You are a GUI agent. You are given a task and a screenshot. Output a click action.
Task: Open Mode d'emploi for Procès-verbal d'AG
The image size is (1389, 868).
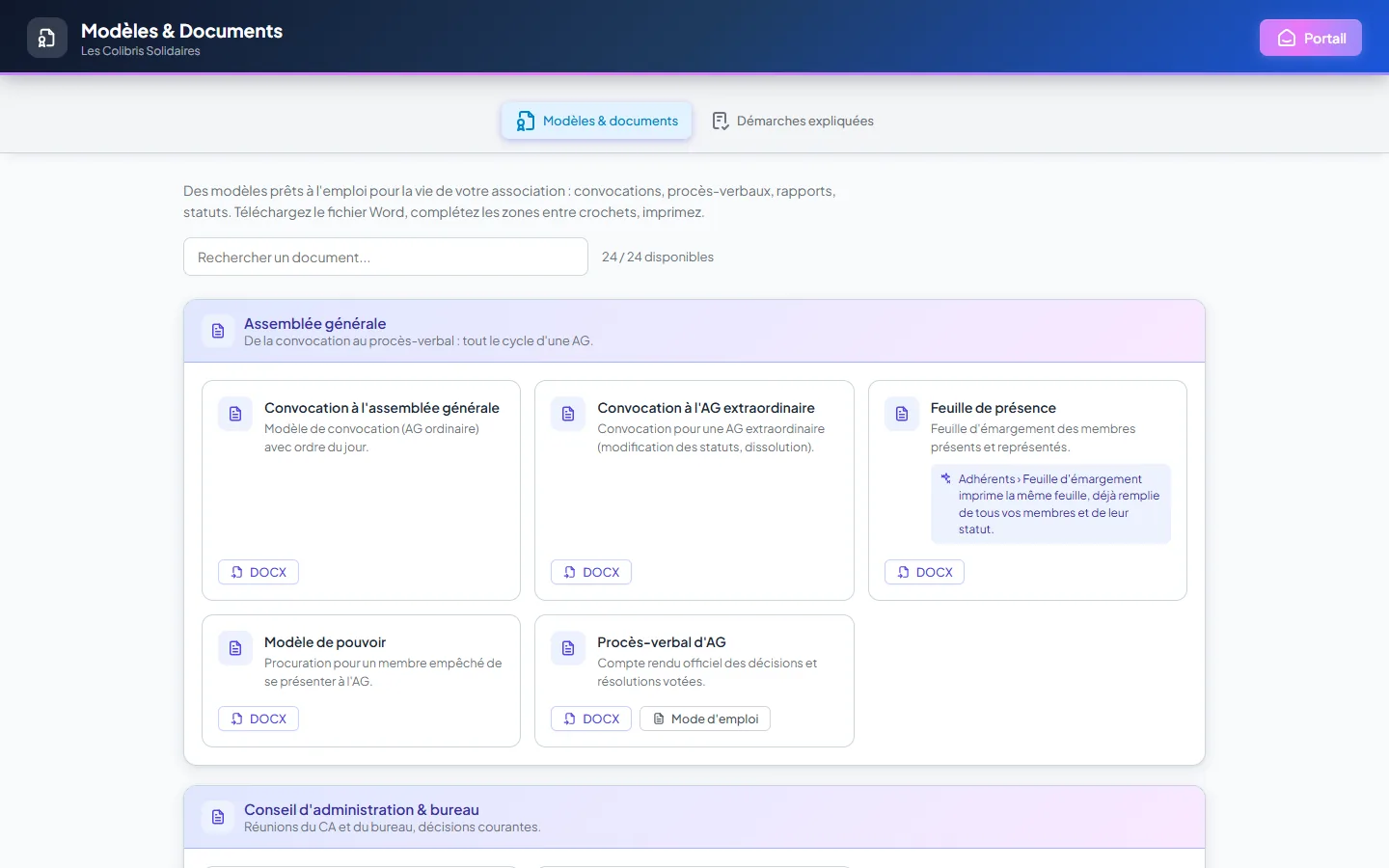click(x=705, y=719)
